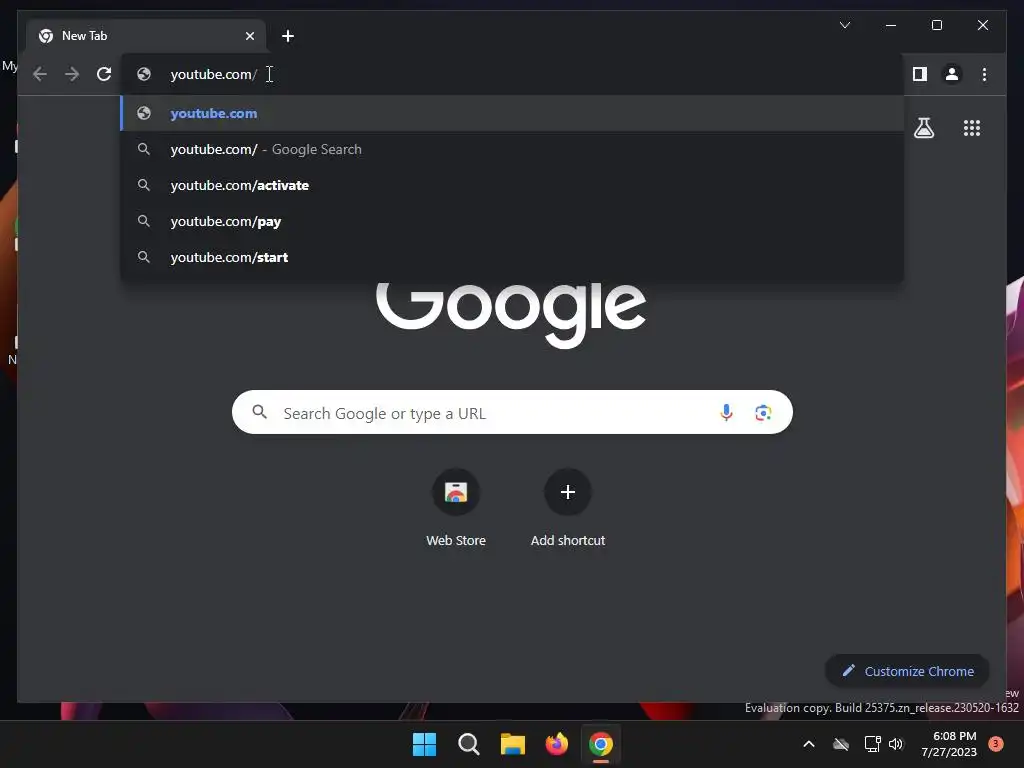Click the browser forward arrow

[72, 74]
